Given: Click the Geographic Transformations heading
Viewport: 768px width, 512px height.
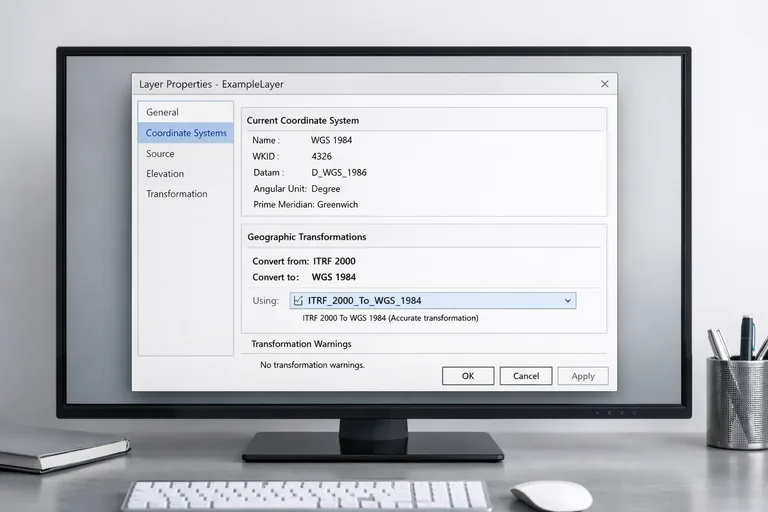Looking at the screenshot, I should coord(307,237).
